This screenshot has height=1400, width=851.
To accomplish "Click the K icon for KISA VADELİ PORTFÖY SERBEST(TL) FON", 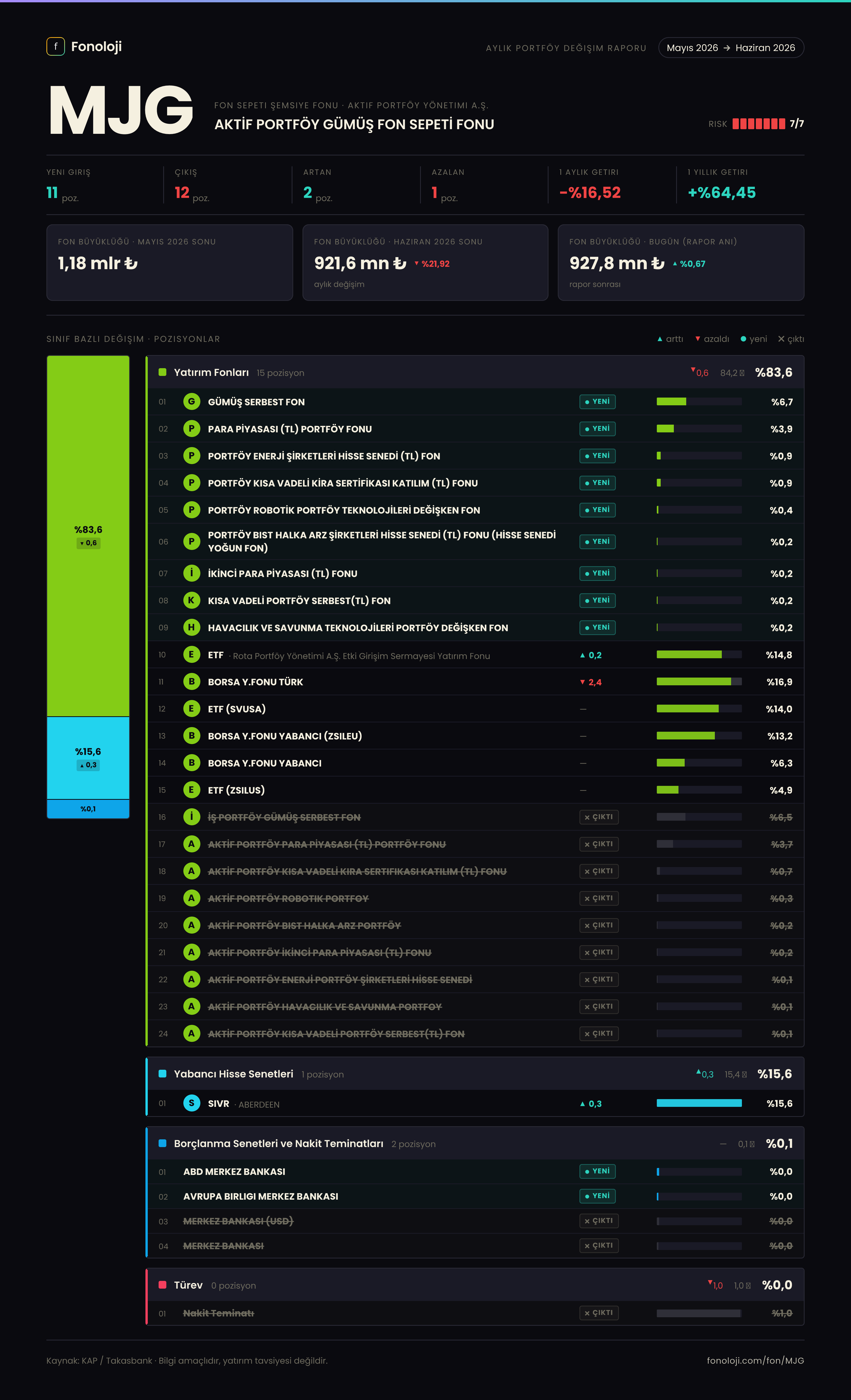I will click(x=192, y=600).
